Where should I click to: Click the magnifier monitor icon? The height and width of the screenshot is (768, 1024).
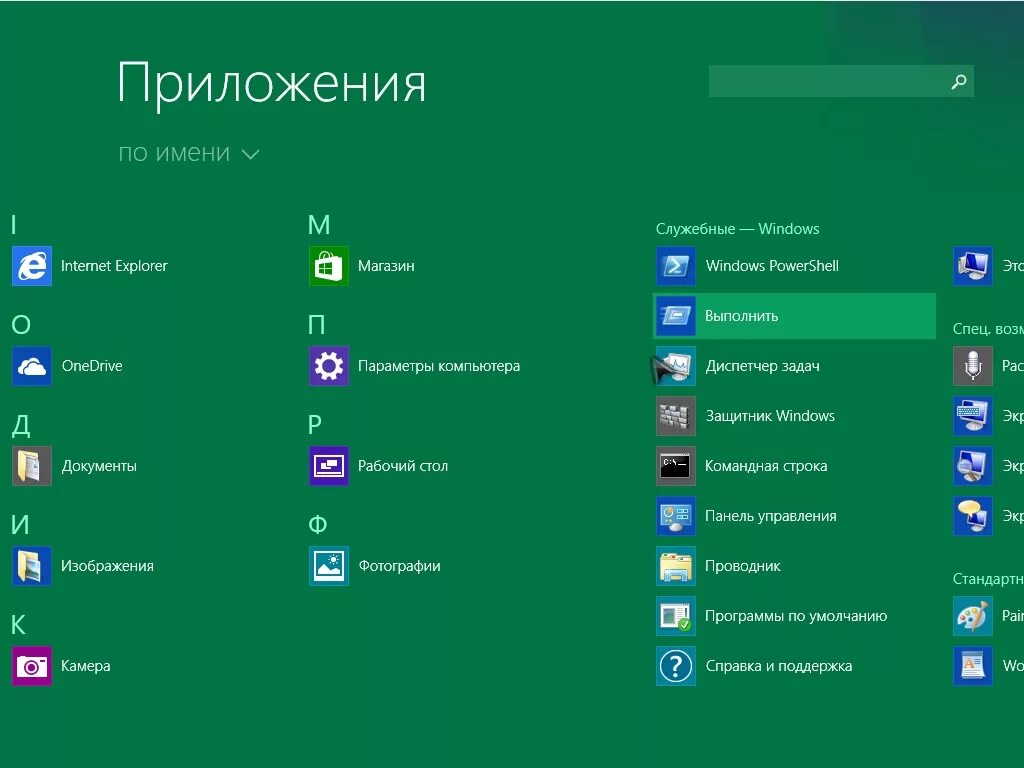(972, 466)
